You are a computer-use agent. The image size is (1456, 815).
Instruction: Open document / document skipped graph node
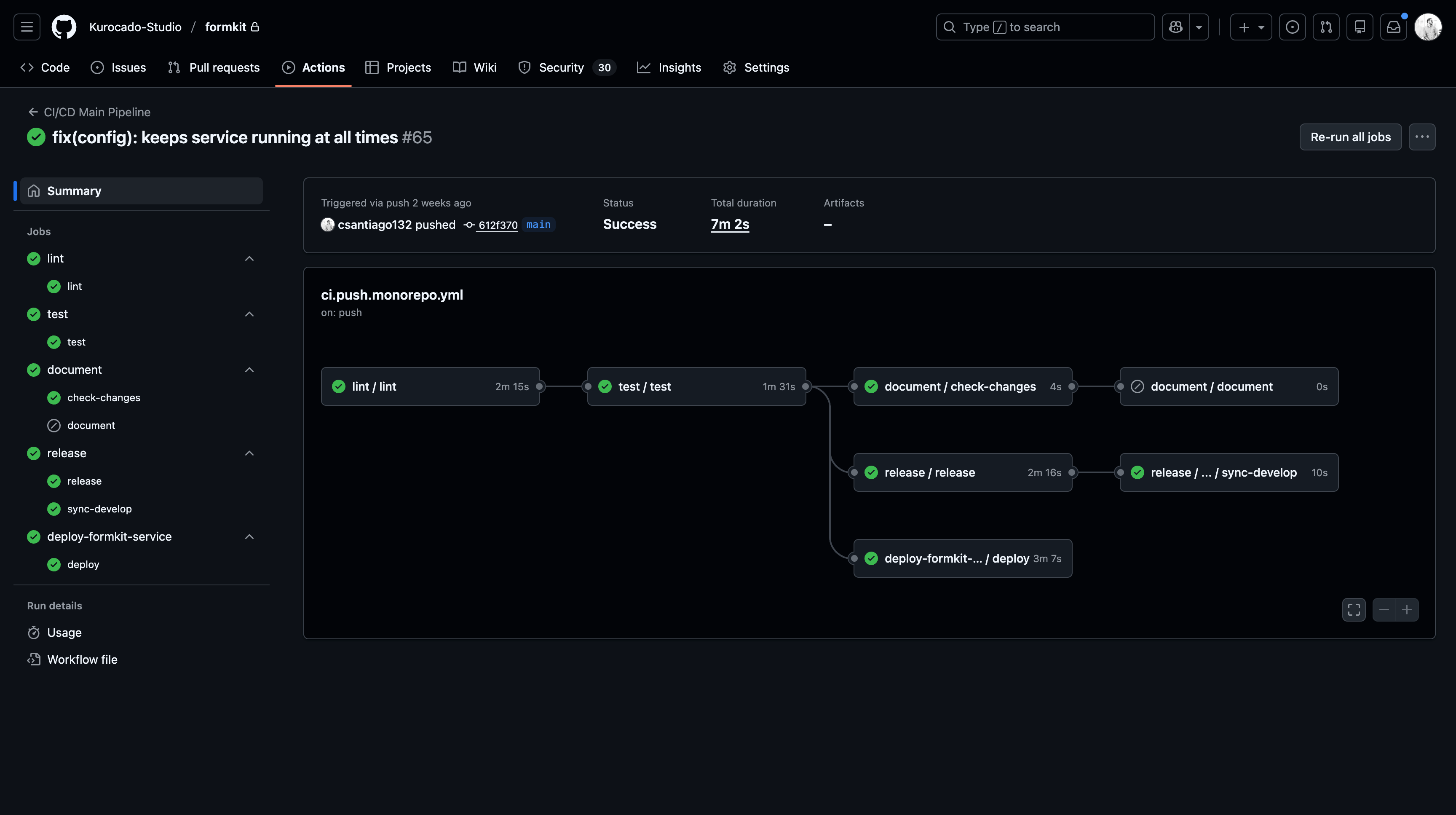tap(1229, 386)
